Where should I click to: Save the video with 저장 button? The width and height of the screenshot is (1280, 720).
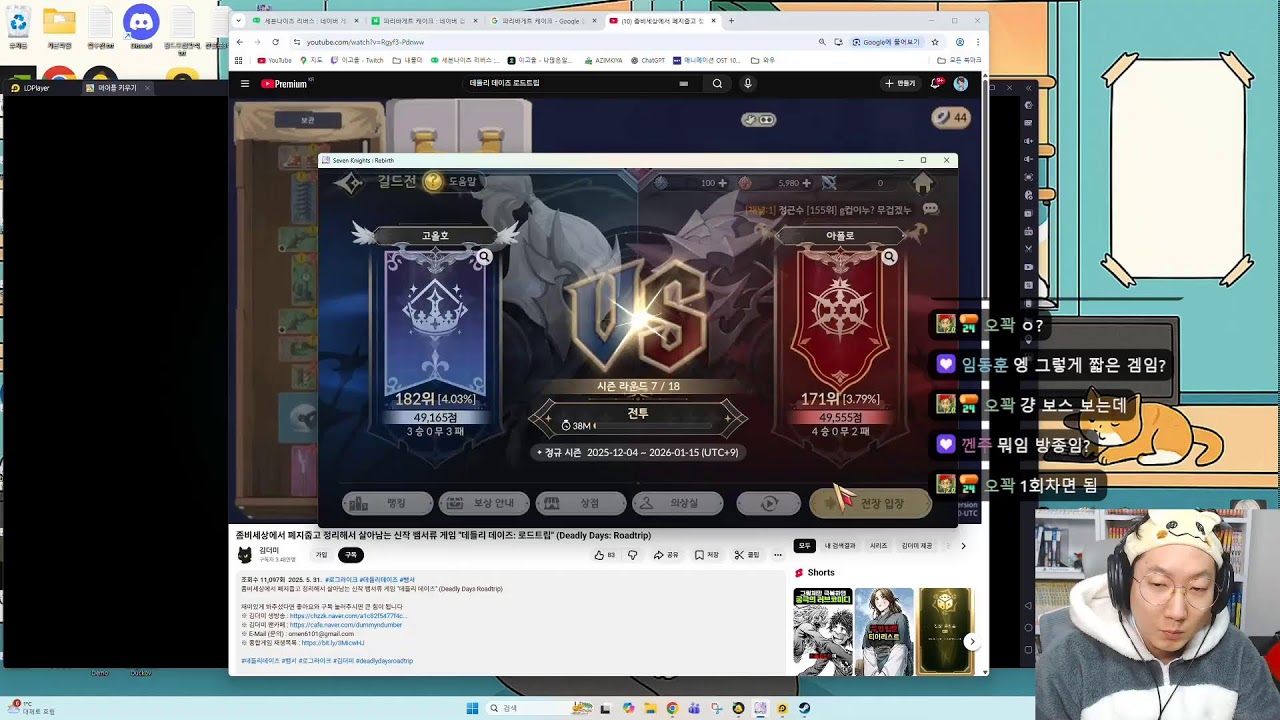coord(706,555)
